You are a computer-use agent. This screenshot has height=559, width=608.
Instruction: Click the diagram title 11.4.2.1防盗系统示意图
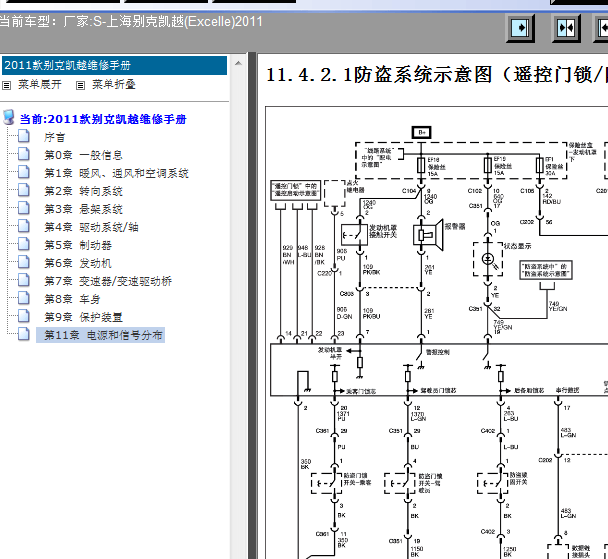(x=437, y=75)
